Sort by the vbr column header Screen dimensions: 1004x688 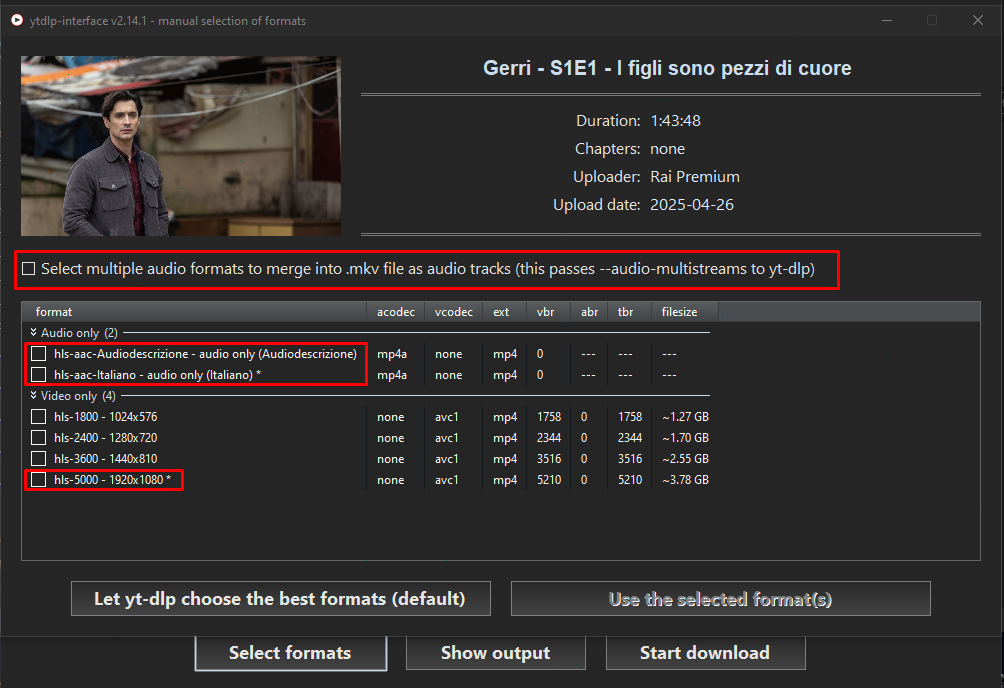tap(548, 312)
